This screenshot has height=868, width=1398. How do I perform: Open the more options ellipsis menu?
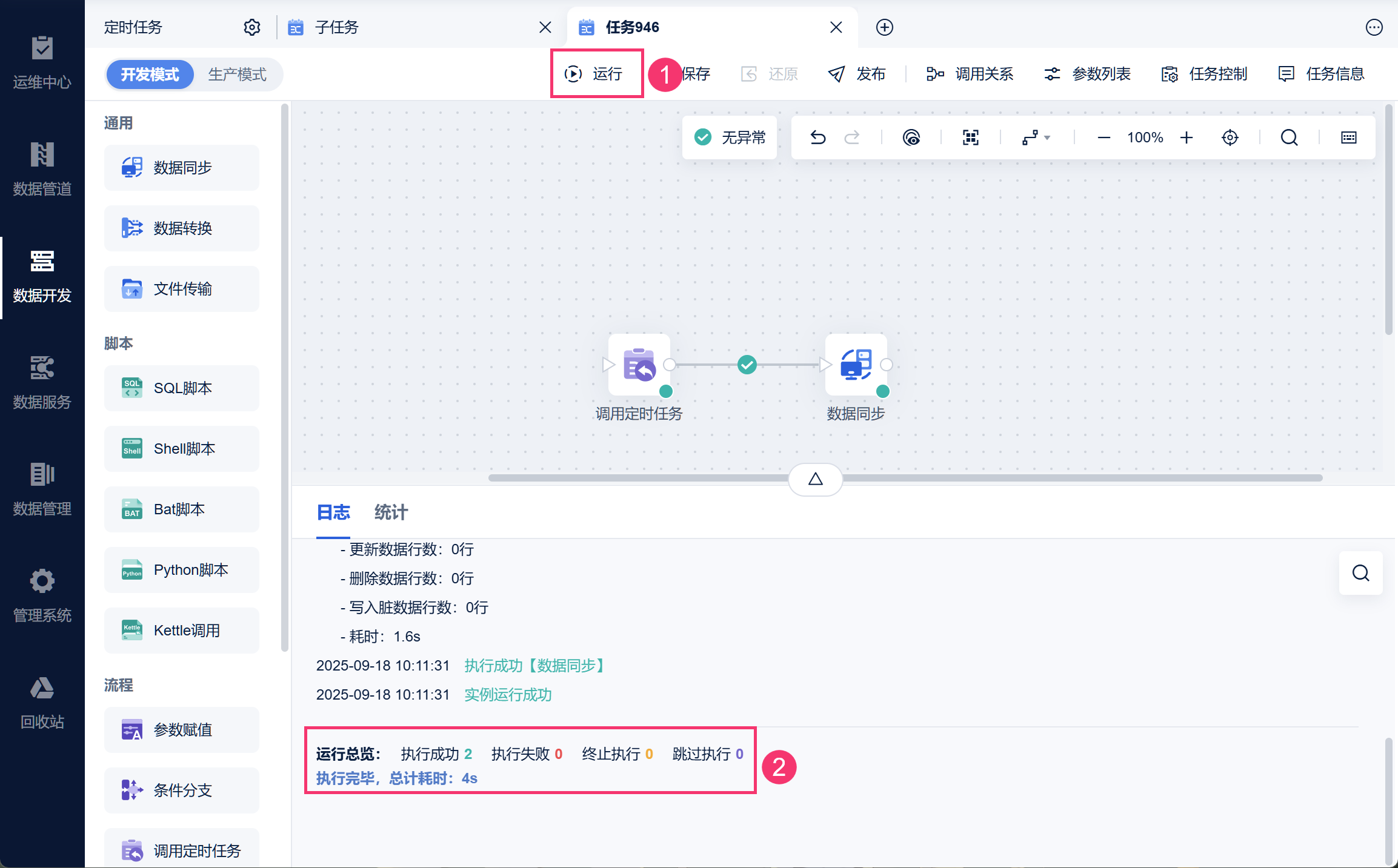(1374, 27)
